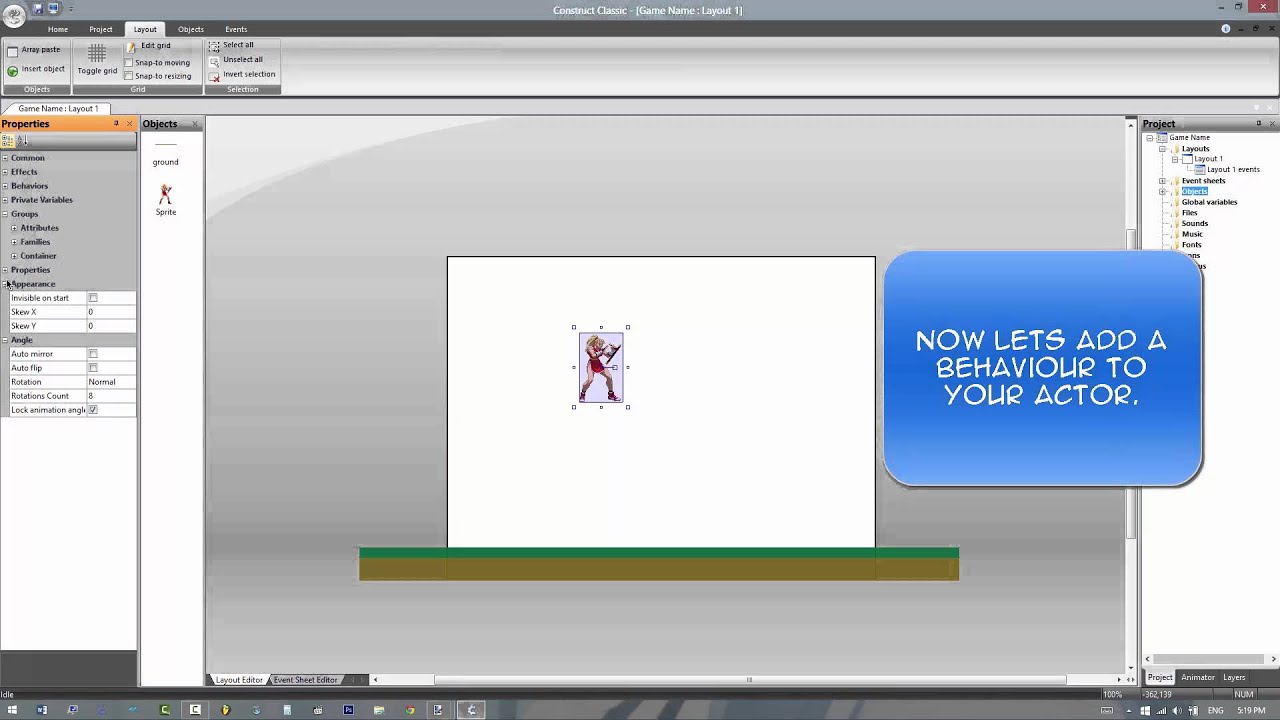
Task: Open the Events ribbon tab
Action: point(236,29)
